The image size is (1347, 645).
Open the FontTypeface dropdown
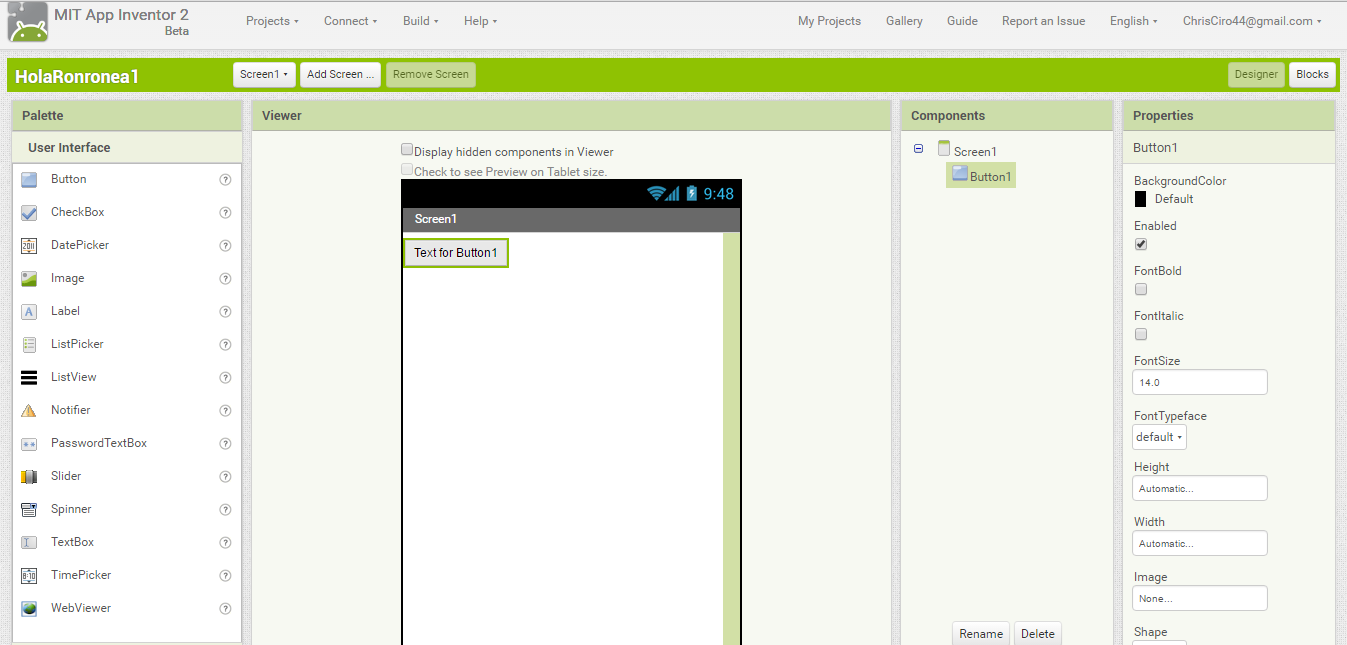click(1158, 436)
